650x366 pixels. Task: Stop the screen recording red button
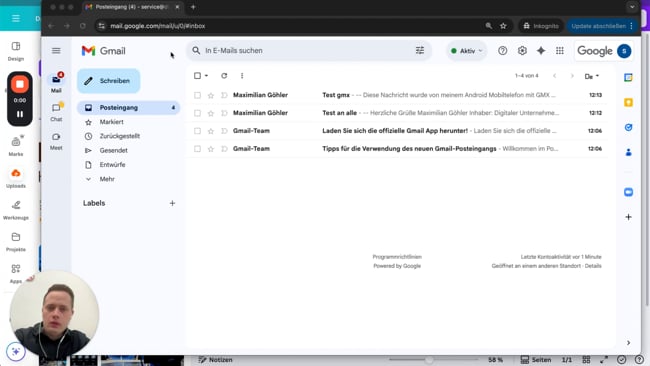click(19, 84)
